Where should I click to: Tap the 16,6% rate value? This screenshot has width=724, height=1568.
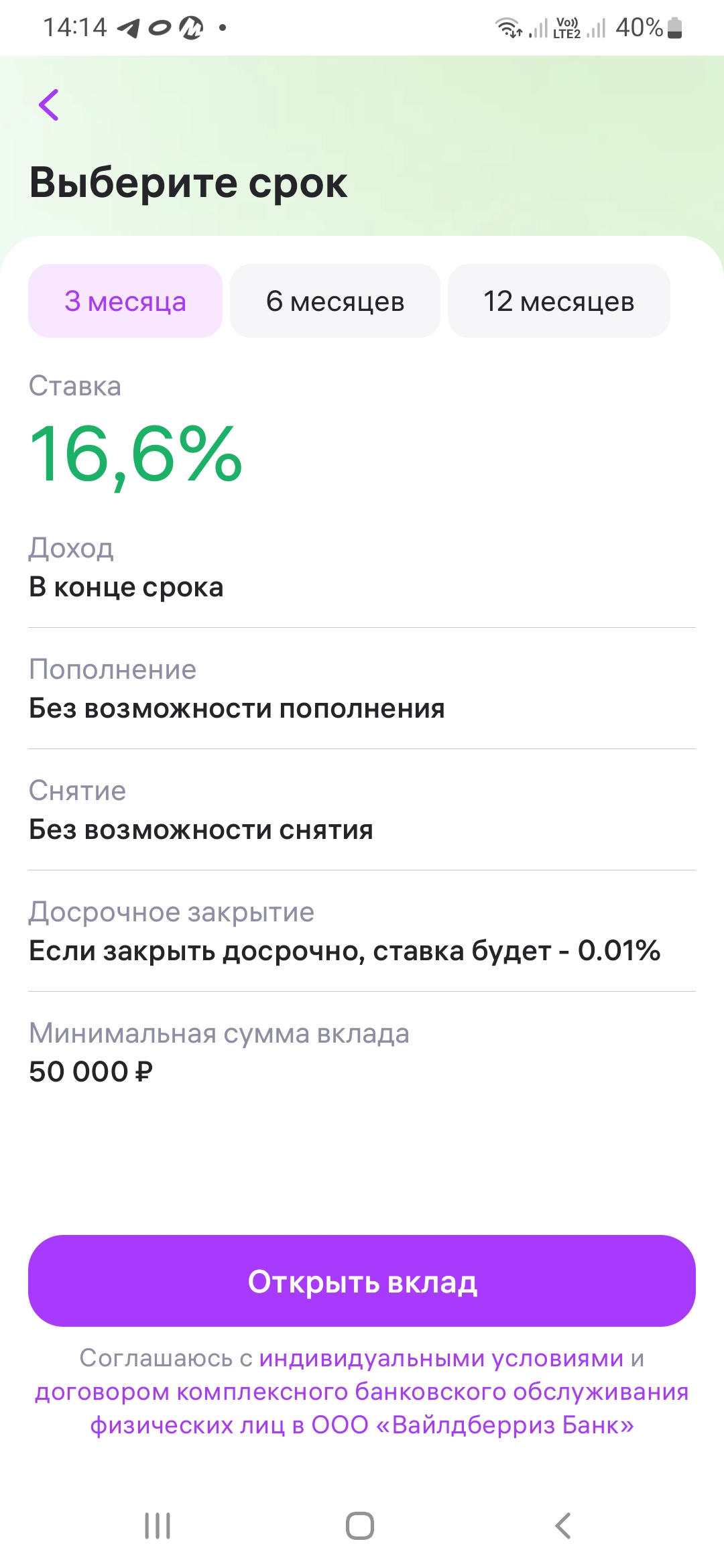(135, 454)
